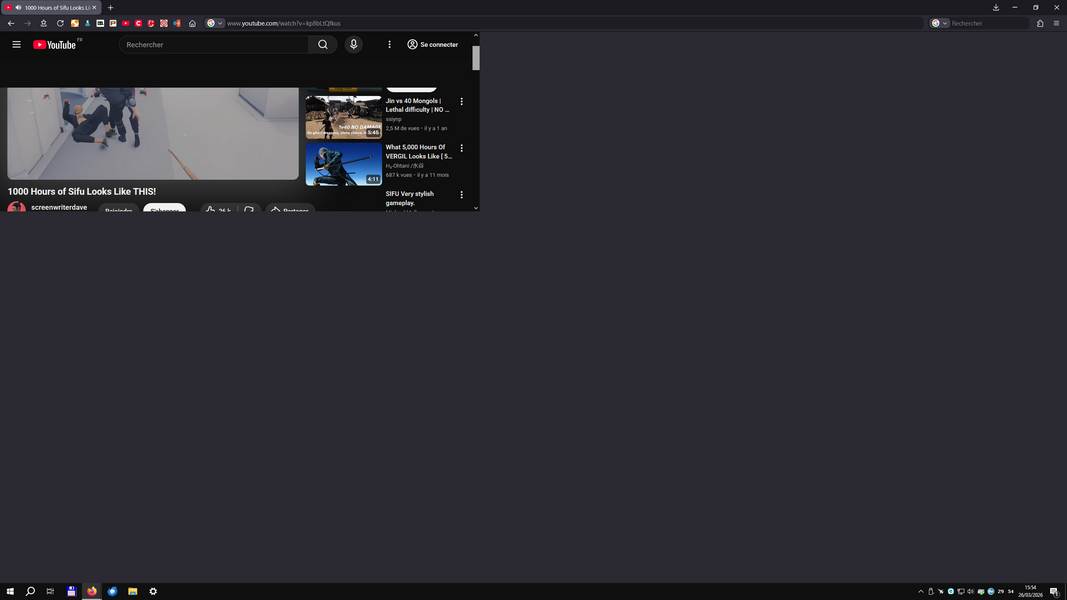
Task: Activate voice search microphone on YouTube
Action: pos(353,44)
